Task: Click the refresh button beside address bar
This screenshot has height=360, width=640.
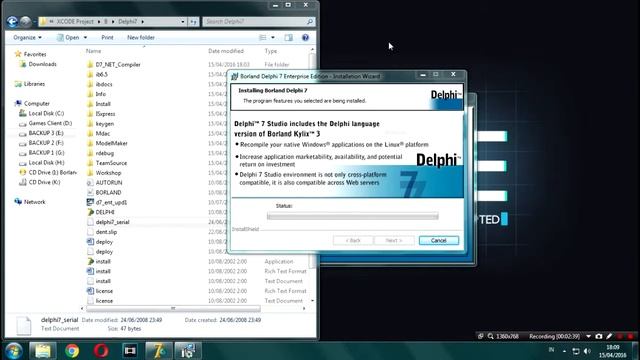Action: pos(193,22)
